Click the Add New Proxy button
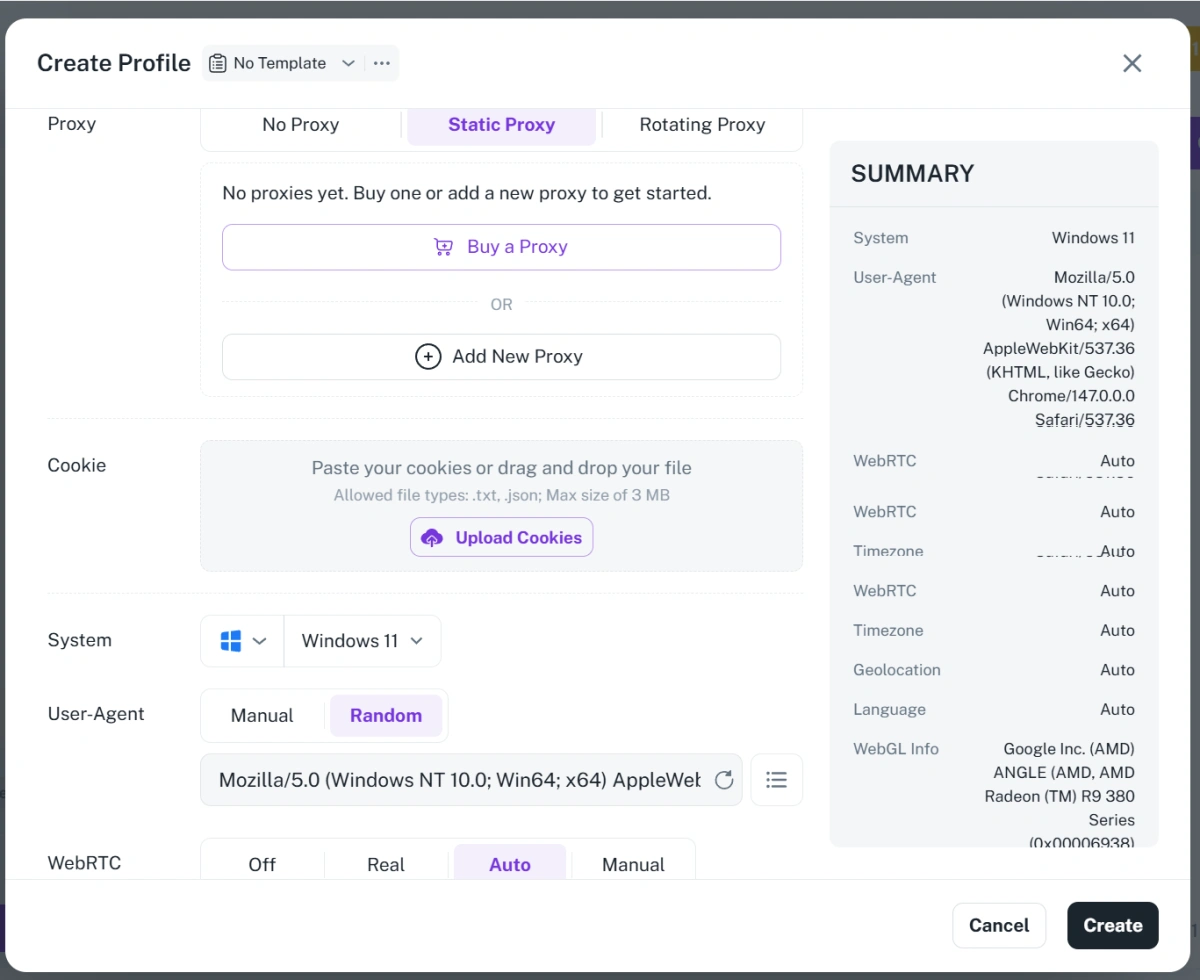 [501, 357]
